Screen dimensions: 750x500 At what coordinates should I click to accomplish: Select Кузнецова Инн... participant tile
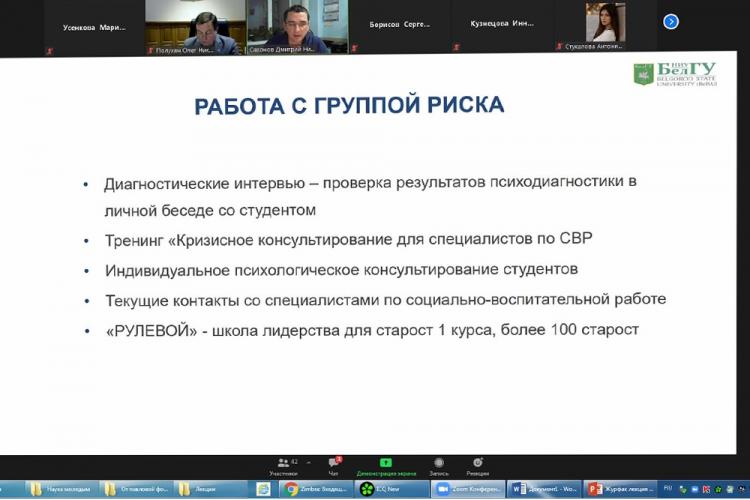point(502,24)
